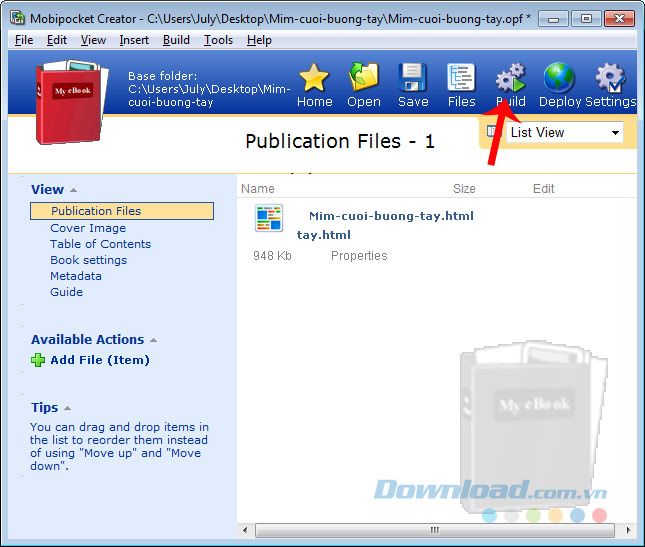Open a project with the Open folder icon
Screen dimensions: 645x547
click(363, 77)
